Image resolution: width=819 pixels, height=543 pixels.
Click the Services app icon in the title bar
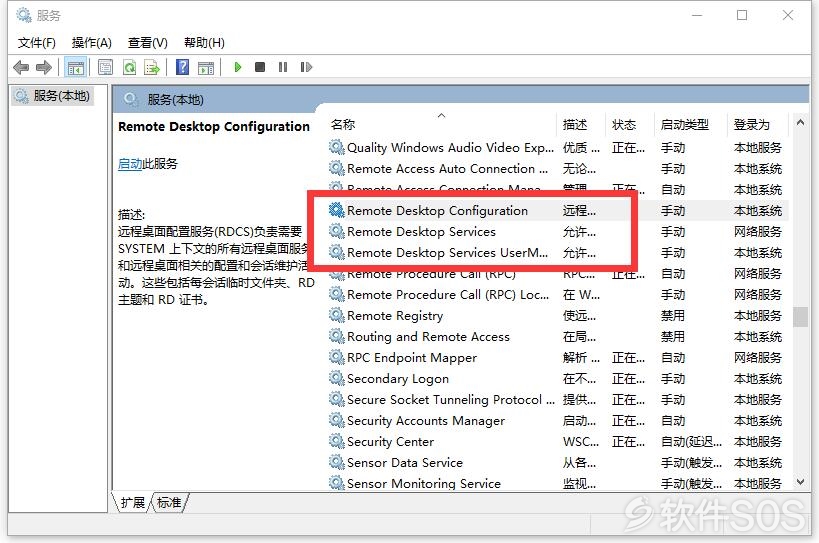24,15
